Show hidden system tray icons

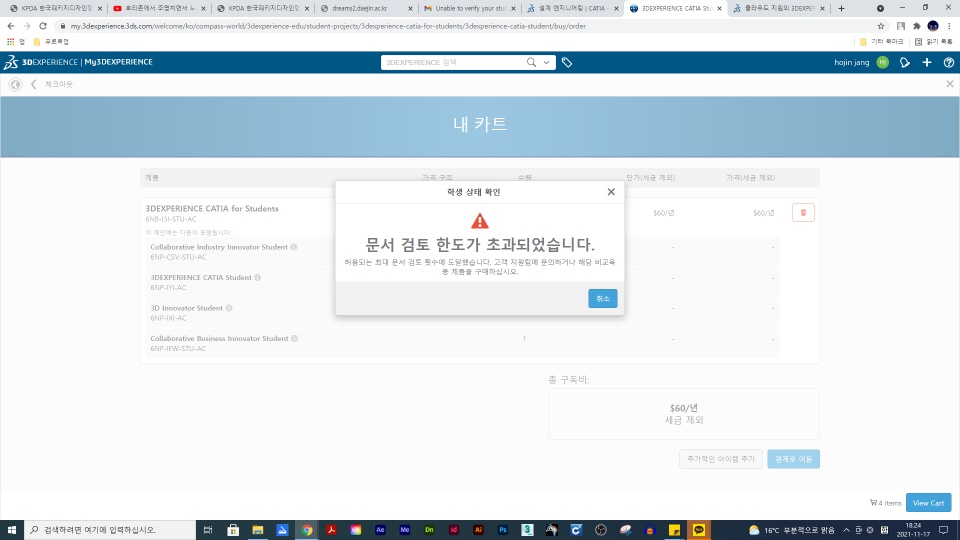pos(846,530)
